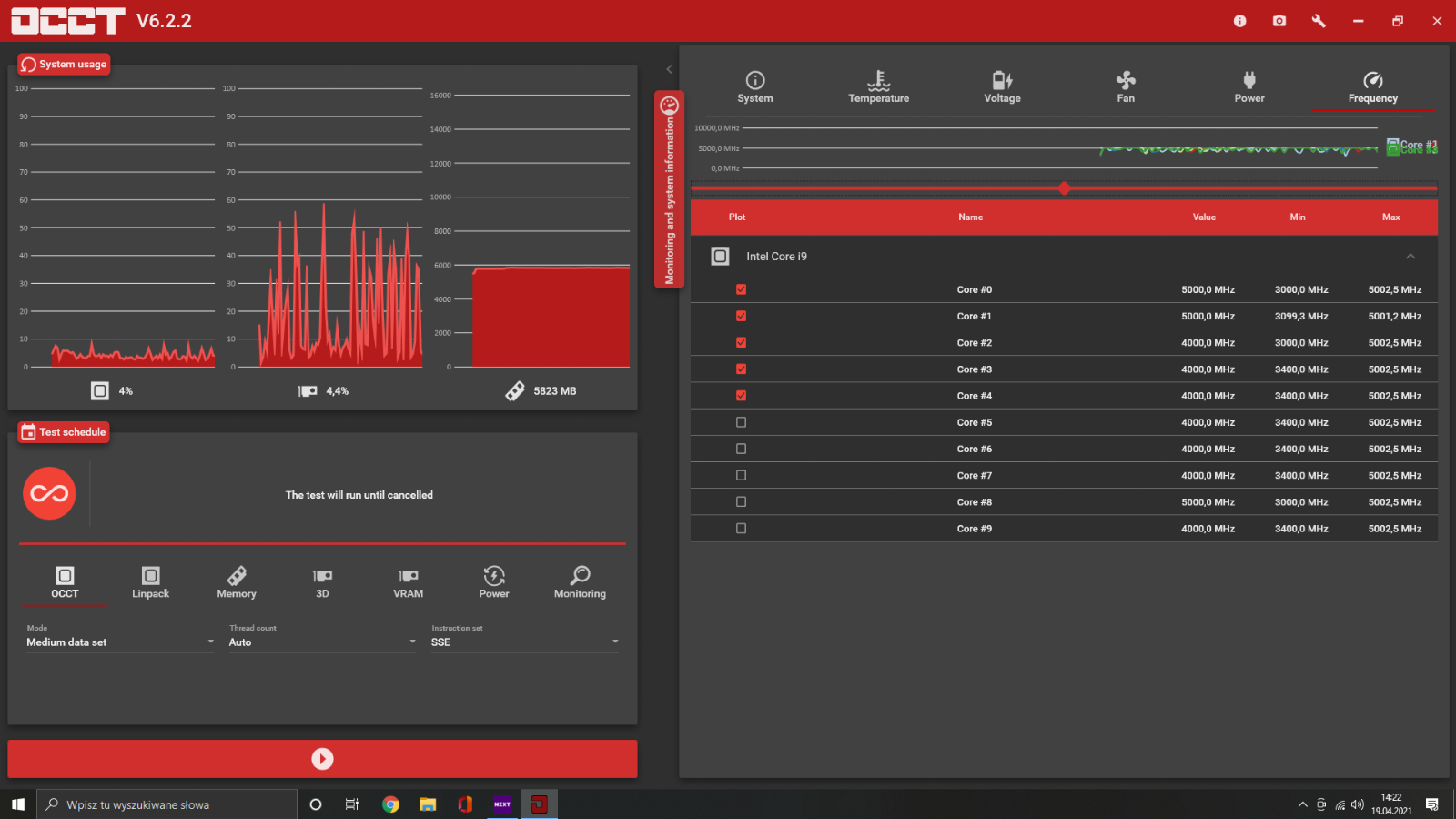Screen dimensions: 1456x819
Task: Uncheck plot for Core #2
Action: 741,342
